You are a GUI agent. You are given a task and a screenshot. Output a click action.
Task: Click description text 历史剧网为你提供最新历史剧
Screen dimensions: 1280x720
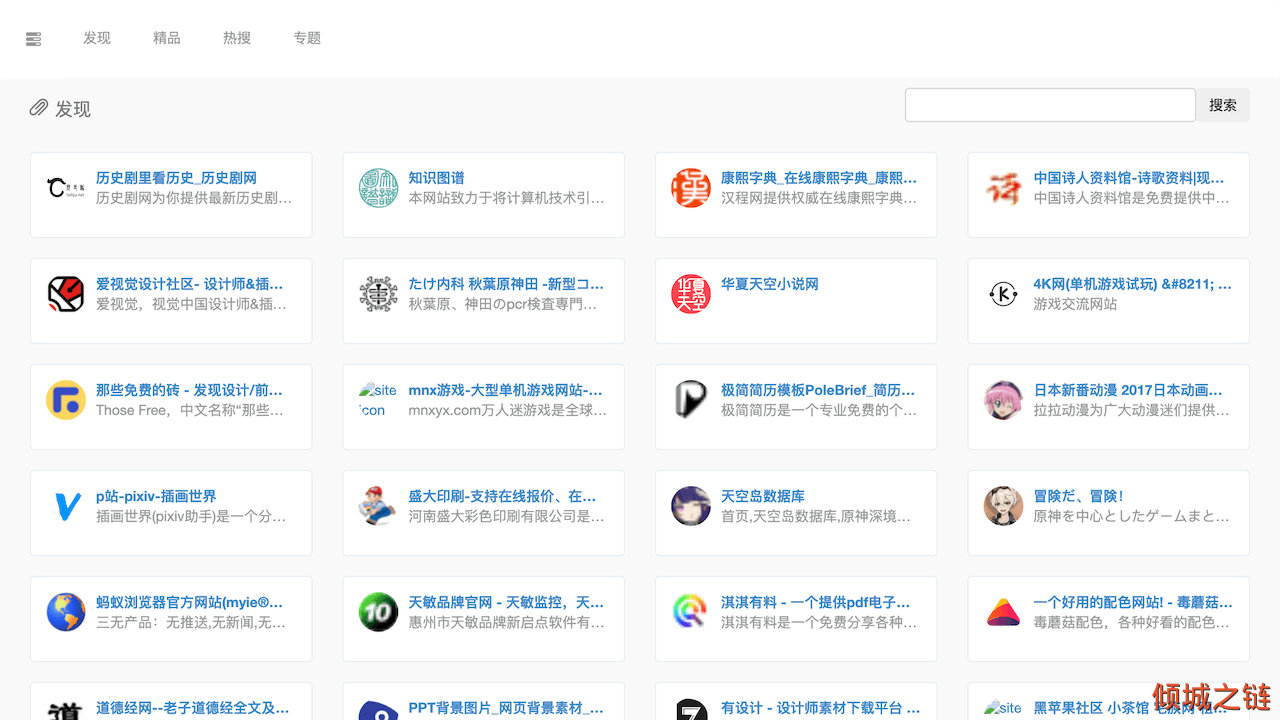(x=194, y=198)
